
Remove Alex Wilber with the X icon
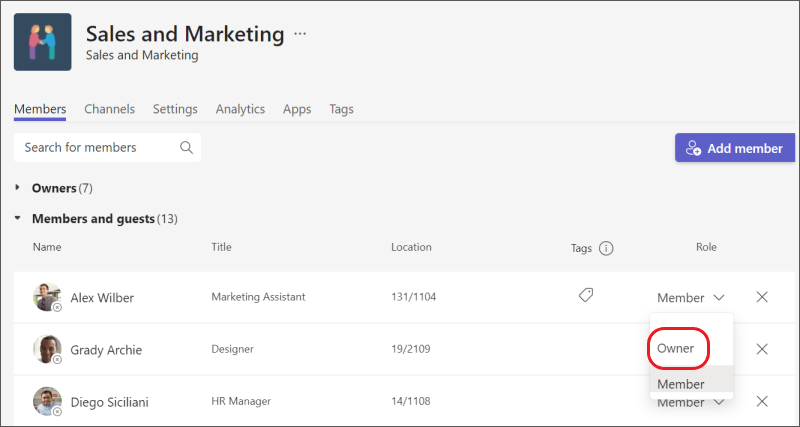762,297
